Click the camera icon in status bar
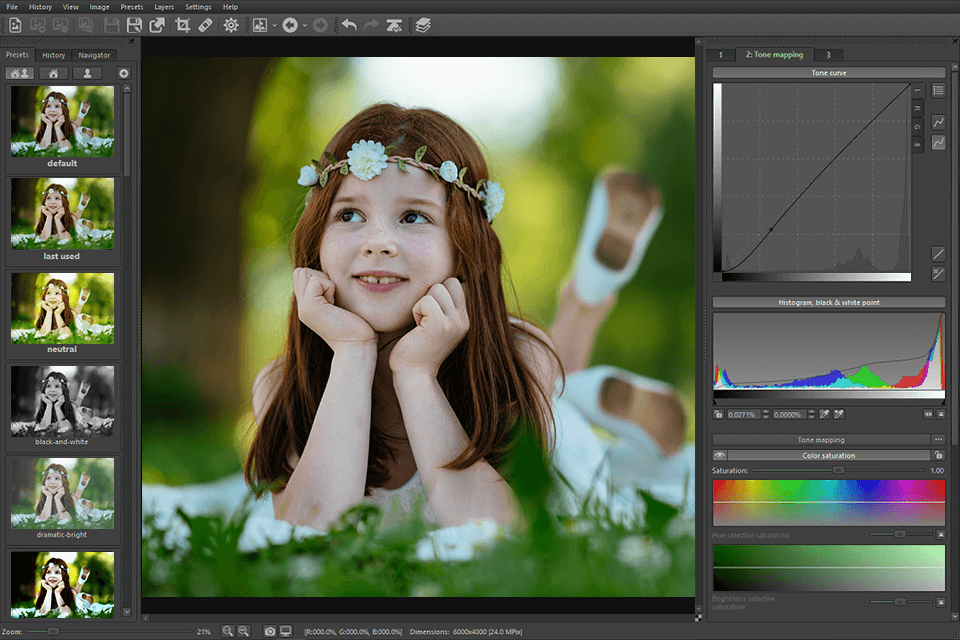Image resolution: width=960 pixels, height=640 pixels. tap(270, 631)
